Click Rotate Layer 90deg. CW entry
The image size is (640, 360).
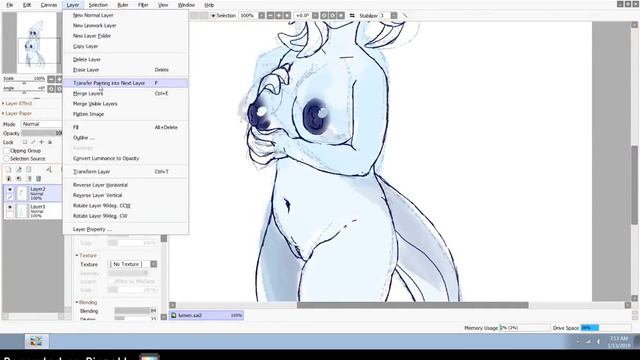coord(125,216)
